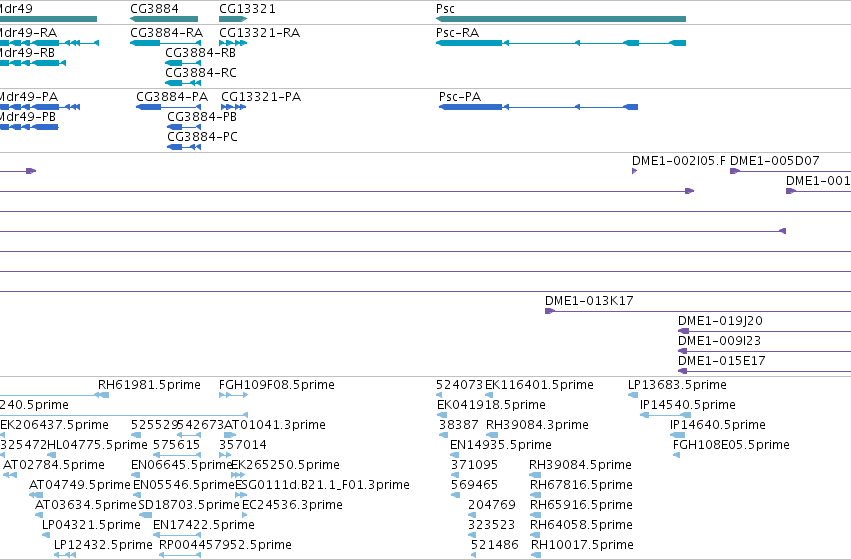Click the CG3884-PA label

click(x=172, y=97)
